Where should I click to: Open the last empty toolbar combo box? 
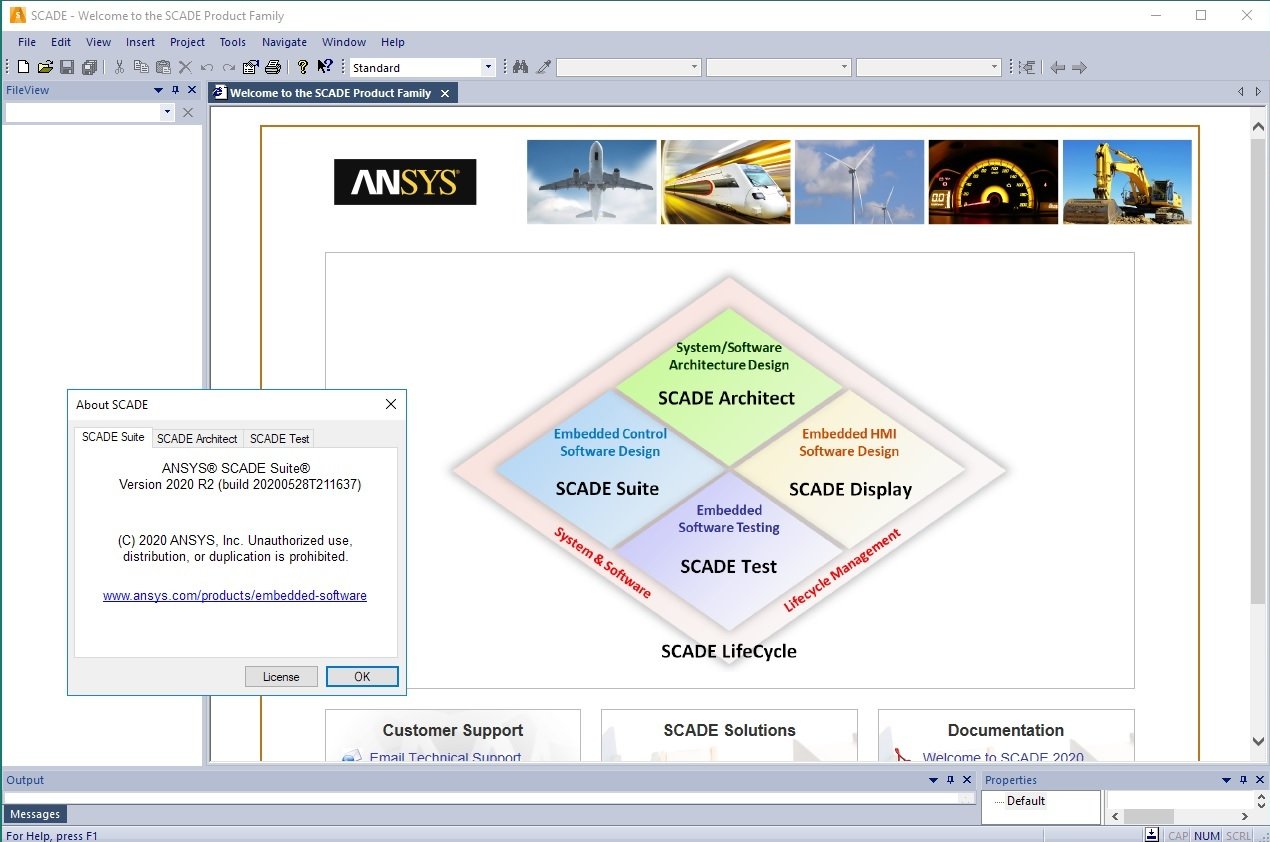point(928,67)
